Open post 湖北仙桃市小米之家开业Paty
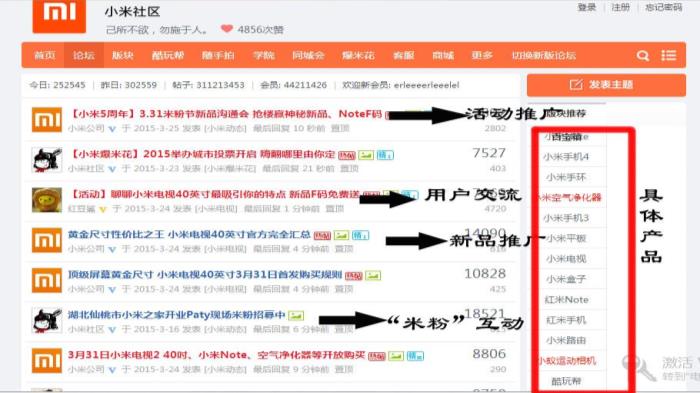This screenshot has width=700, height=393. [176, 315]
